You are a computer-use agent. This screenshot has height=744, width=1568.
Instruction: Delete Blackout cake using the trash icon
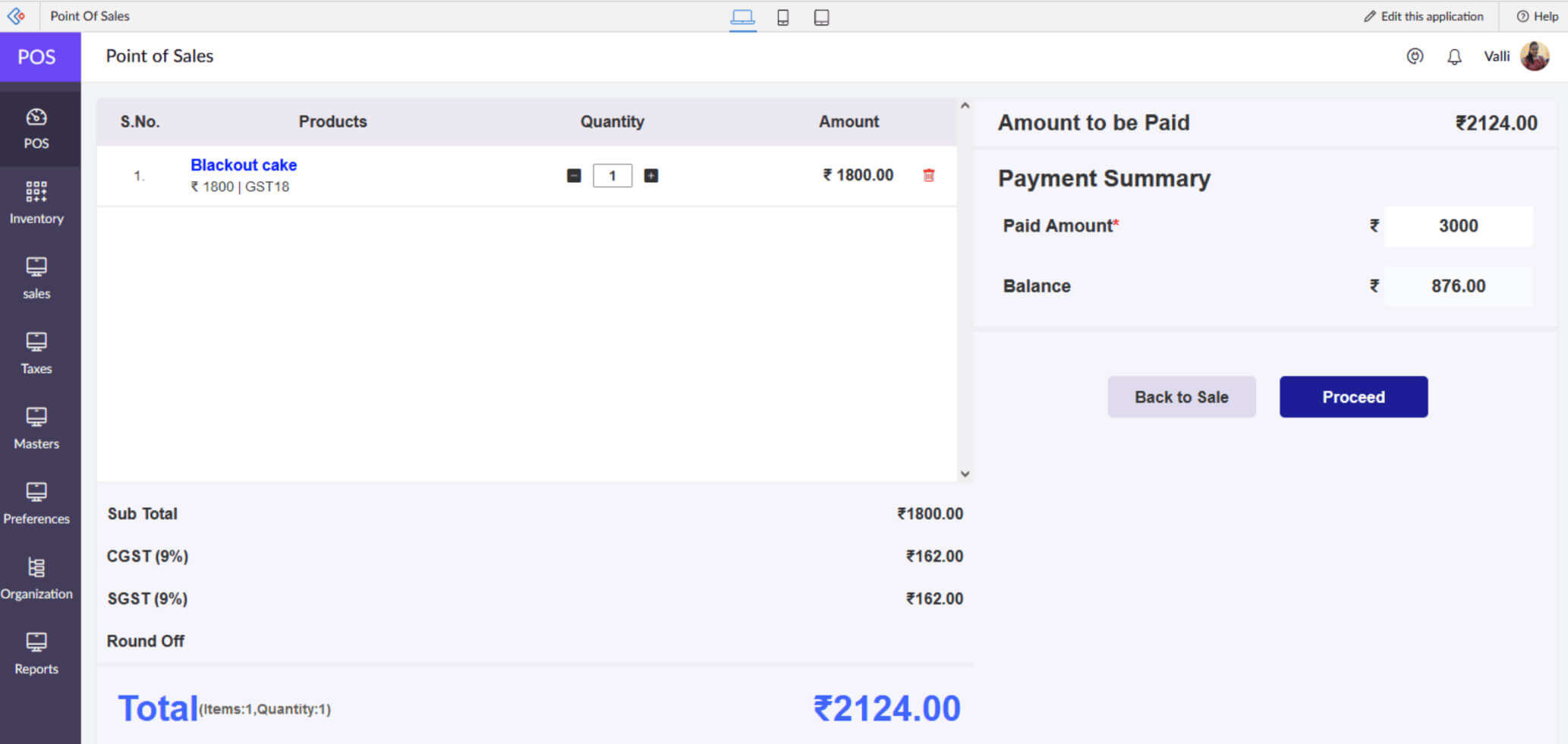coord(929,175)
